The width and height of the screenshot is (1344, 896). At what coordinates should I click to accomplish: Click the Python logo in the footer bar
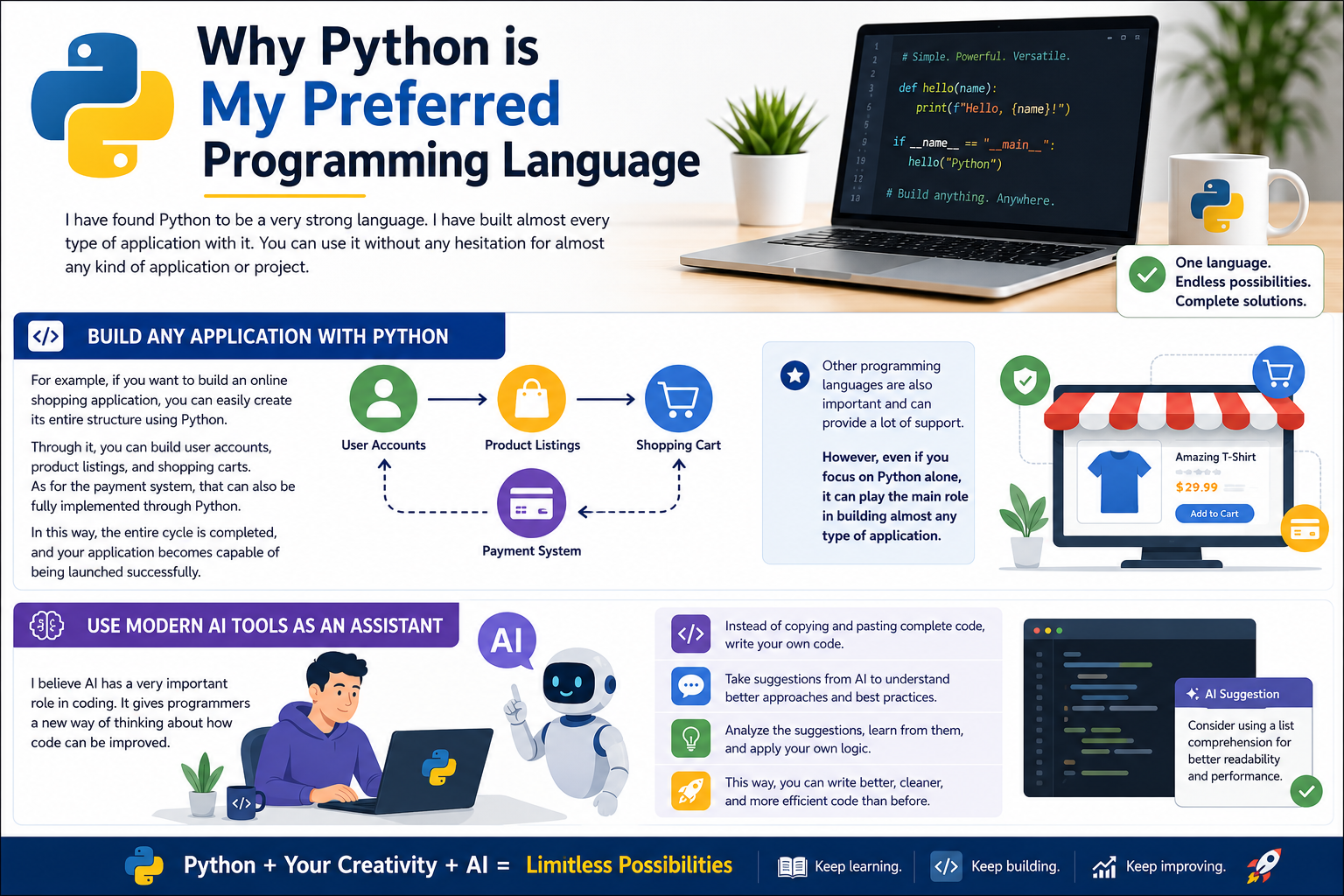144,865
